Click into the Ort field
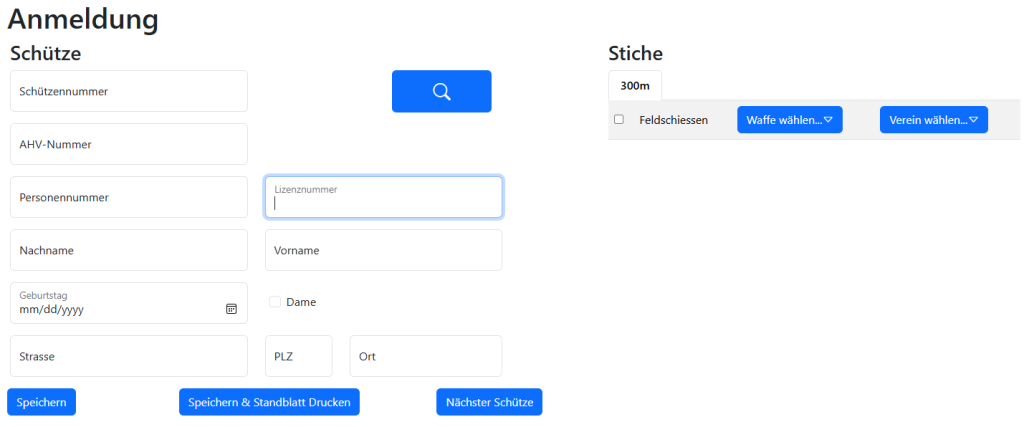This screenshot has width=1024, height=427. point(426,356)
